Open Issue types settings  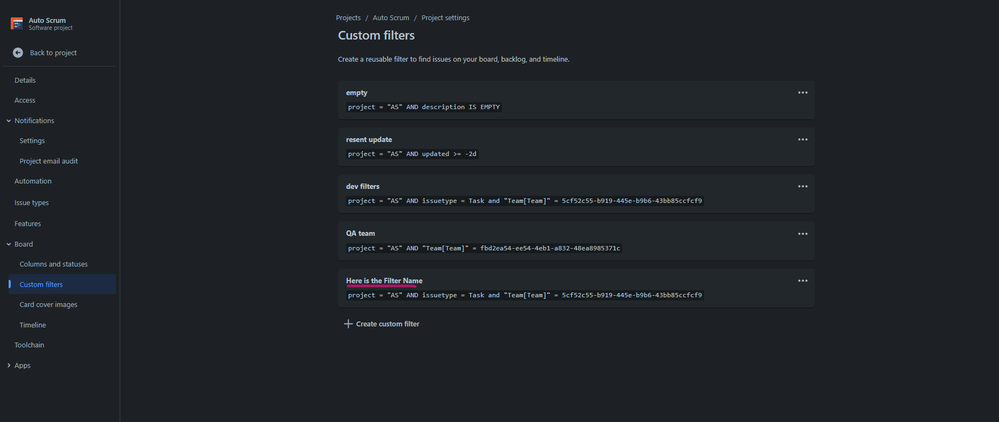(31, 203)
